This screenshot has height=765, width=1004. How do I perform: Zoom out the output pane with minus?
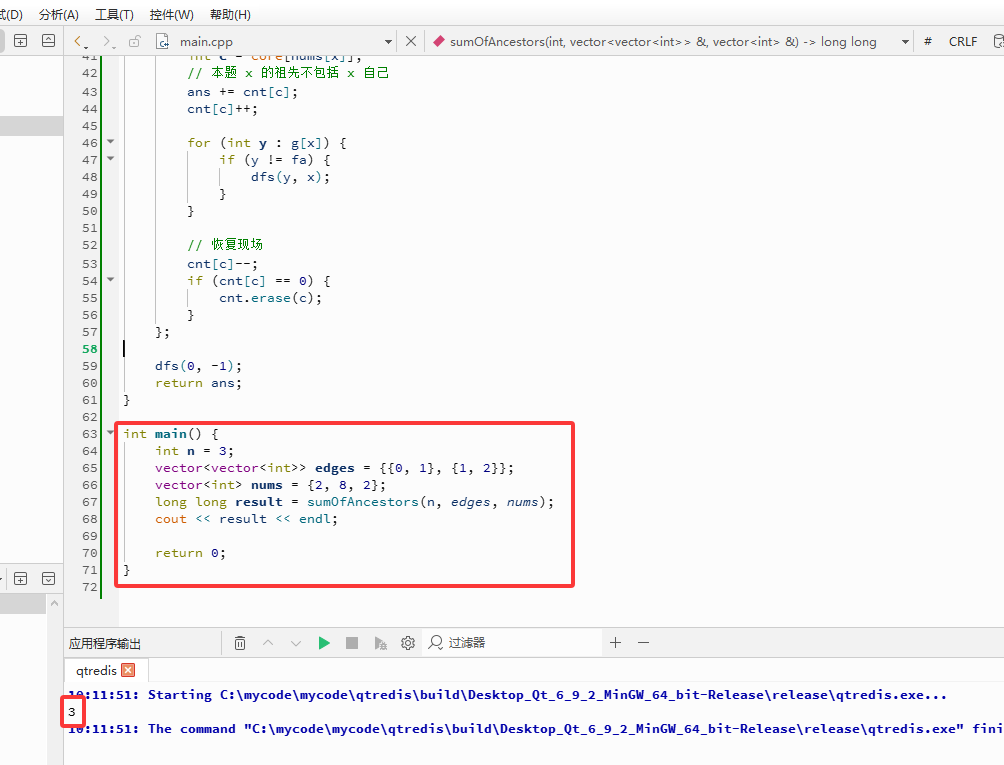(x=644, y=642)
